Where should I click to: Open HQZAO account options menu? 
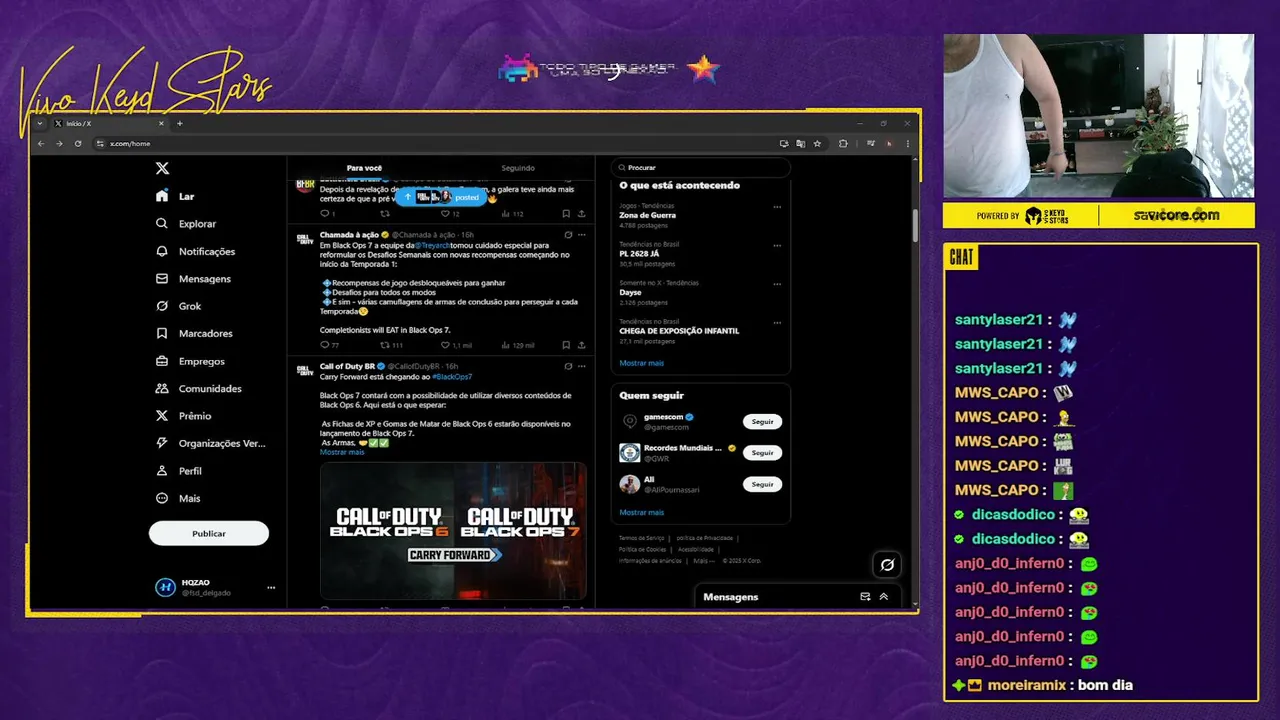click(x=271, y=588)
